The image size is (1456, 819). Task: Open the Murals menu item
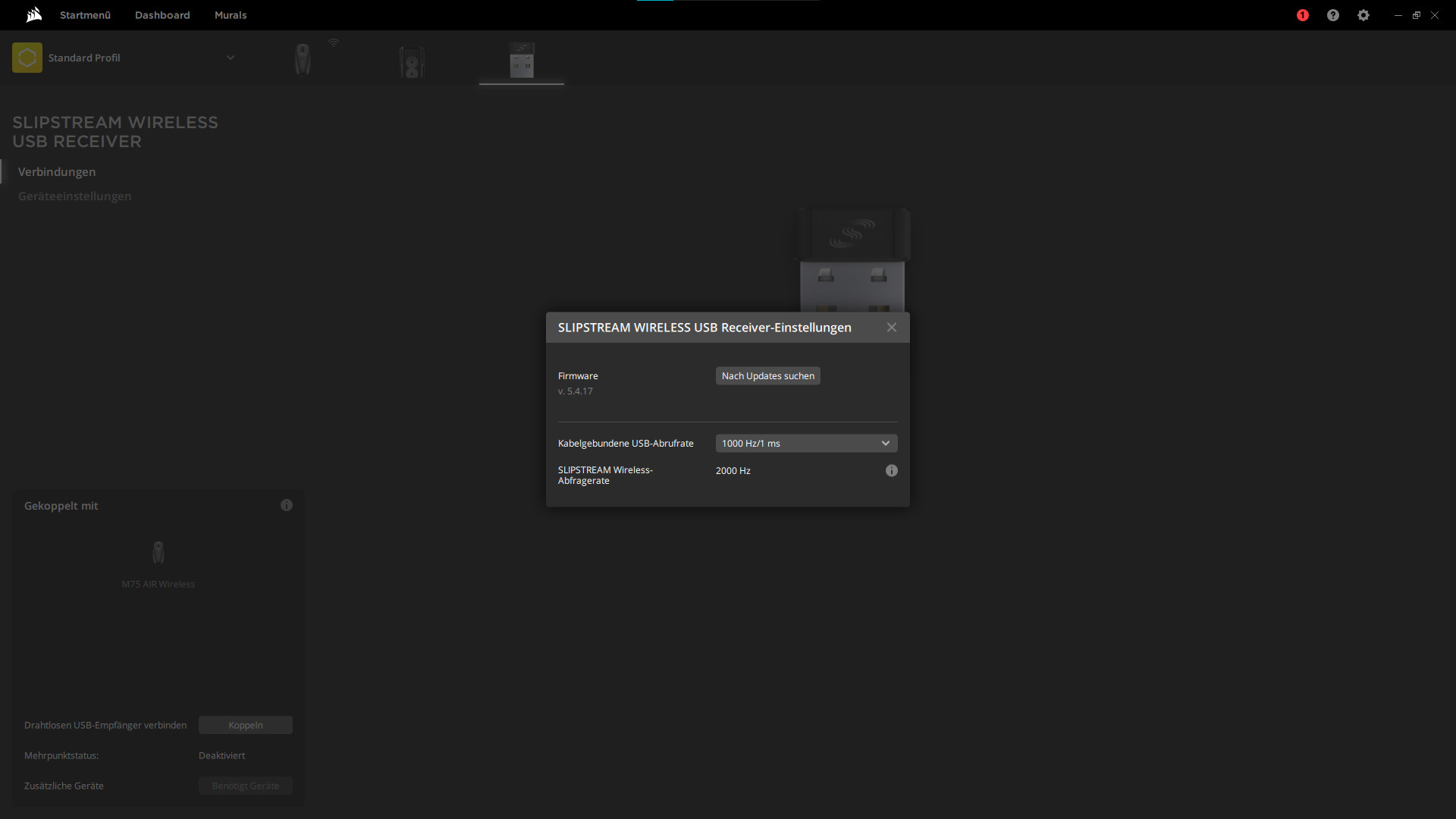(231, 15)
